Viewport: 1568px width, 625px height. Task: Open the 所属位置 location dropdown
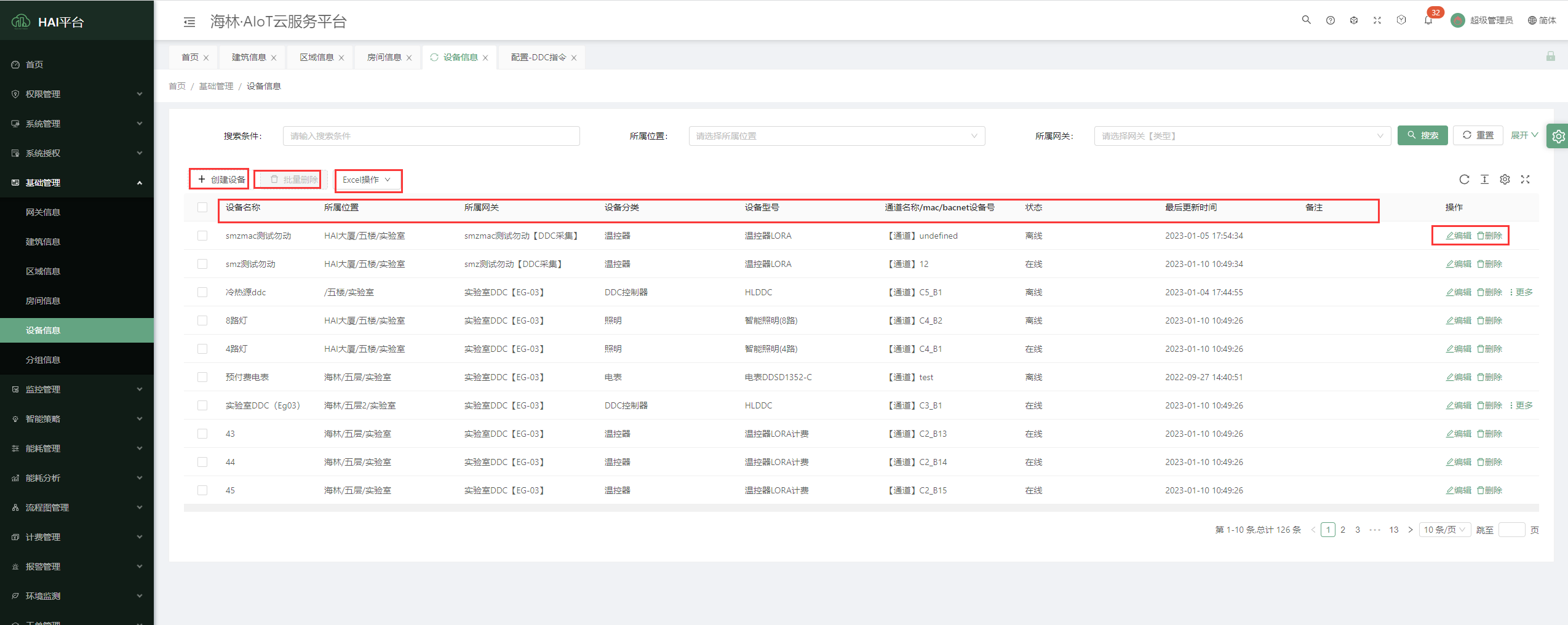pos(836,136)
